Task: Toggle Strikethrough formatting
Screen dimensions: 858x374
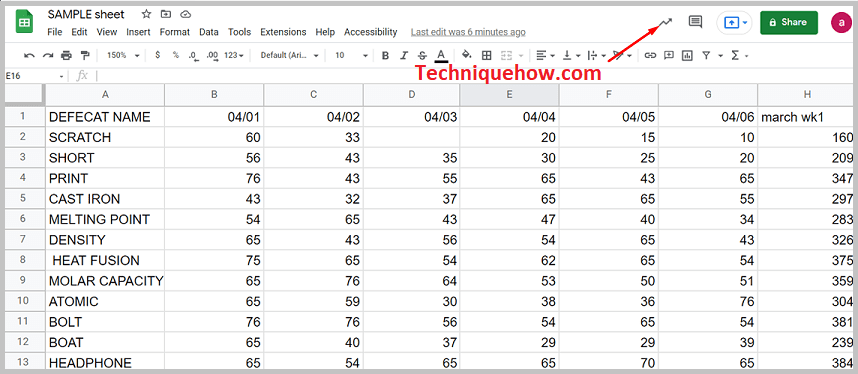Action: (422, 55)
